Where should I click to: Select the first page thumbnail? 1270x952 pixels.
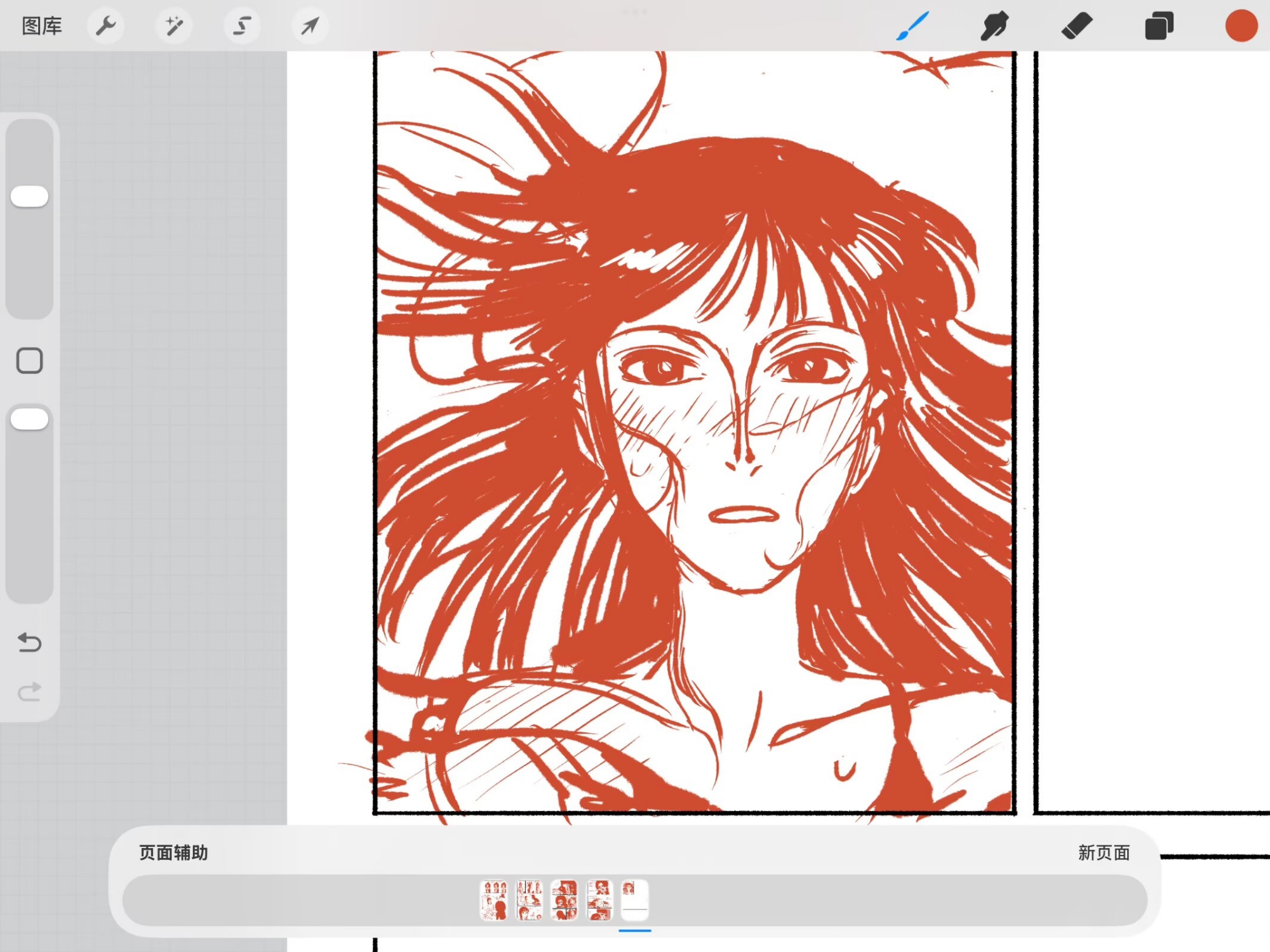click(x=494, y=899)
